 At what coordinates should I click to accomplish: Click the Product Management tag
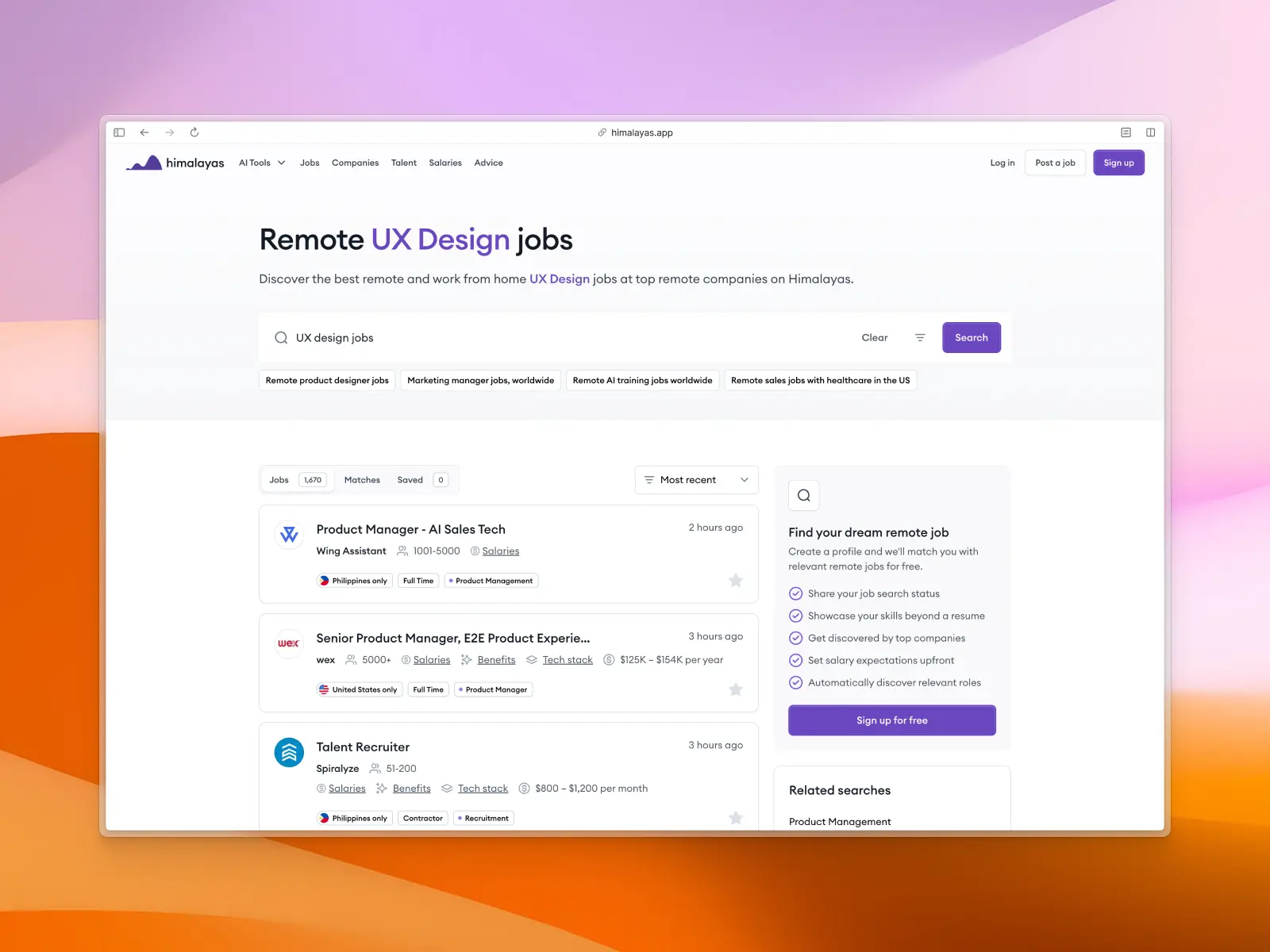pyautogui.click(x=491, y=581)
